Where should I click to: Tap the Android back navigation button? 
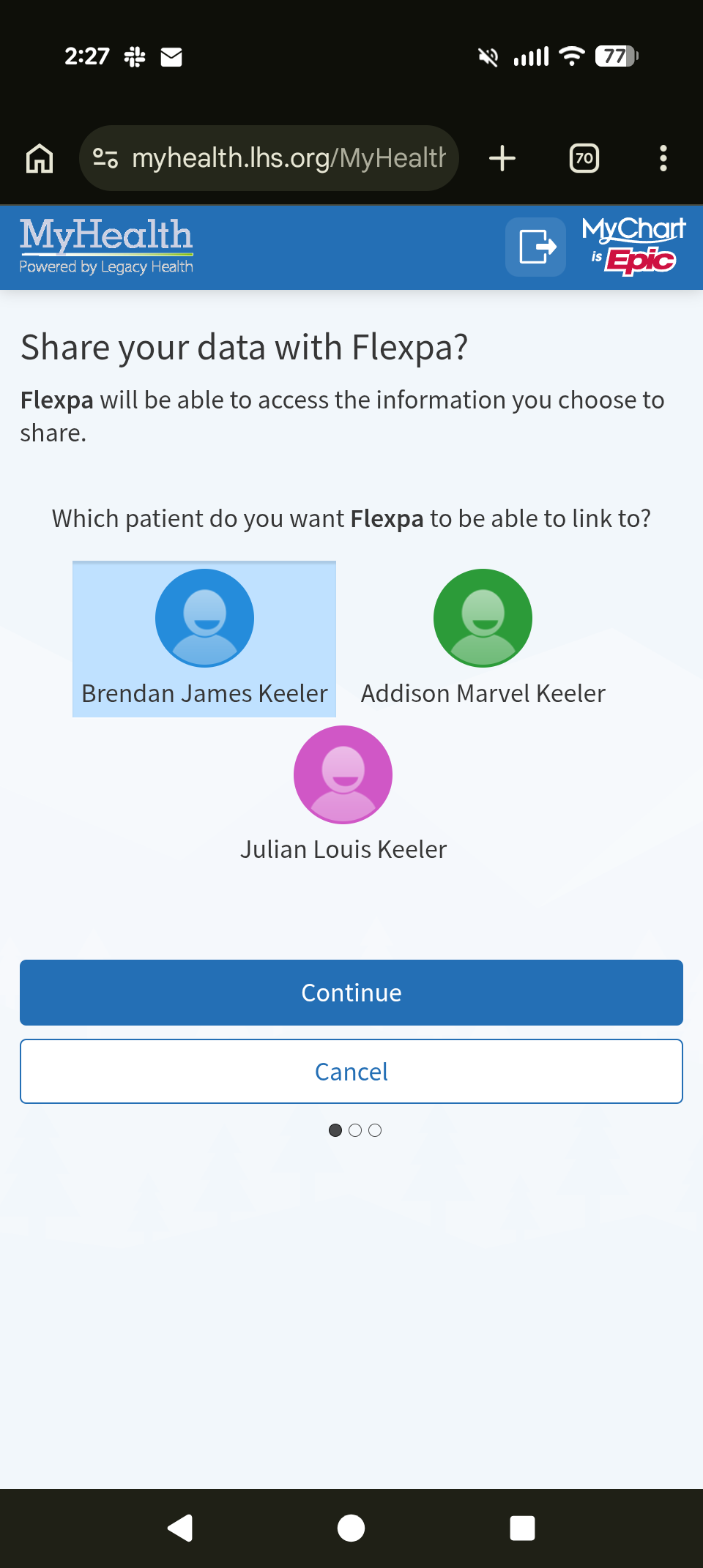pyautogui.click(x=180, y=1528)
